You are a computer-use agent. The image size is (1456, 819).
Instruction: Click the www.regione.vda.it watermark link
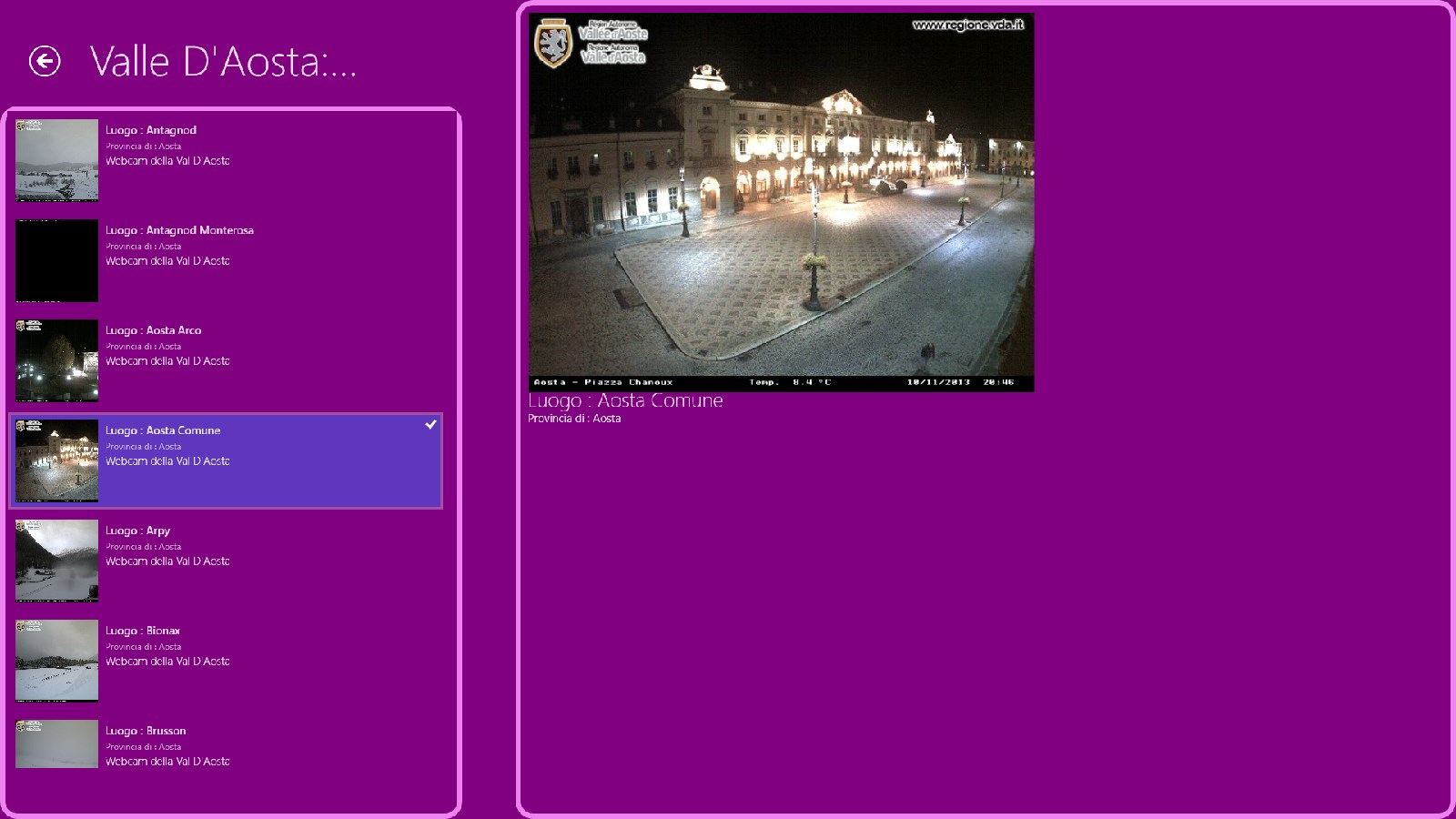click(x=968, y=26)
